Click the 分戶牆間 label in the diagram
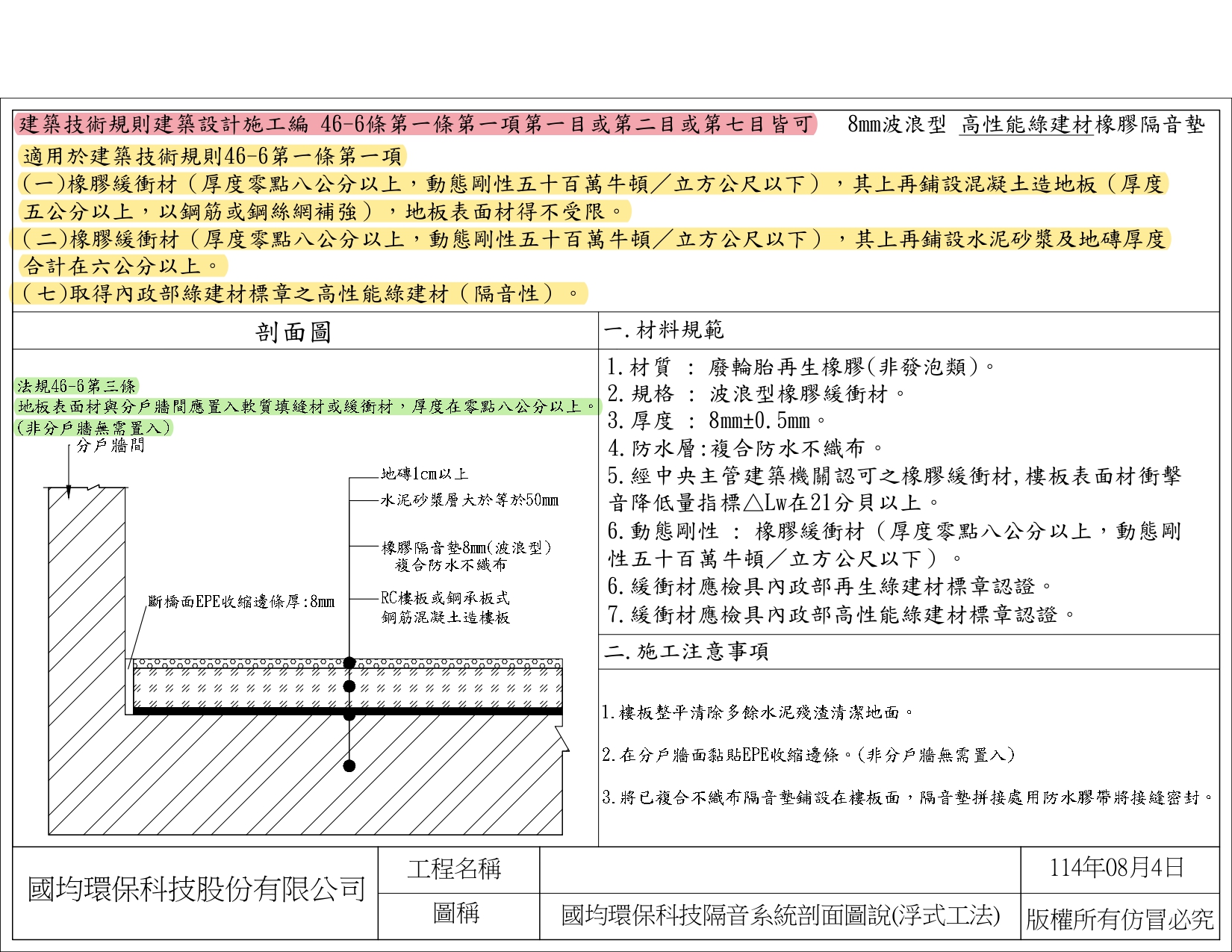 click(x=111, y=446)
